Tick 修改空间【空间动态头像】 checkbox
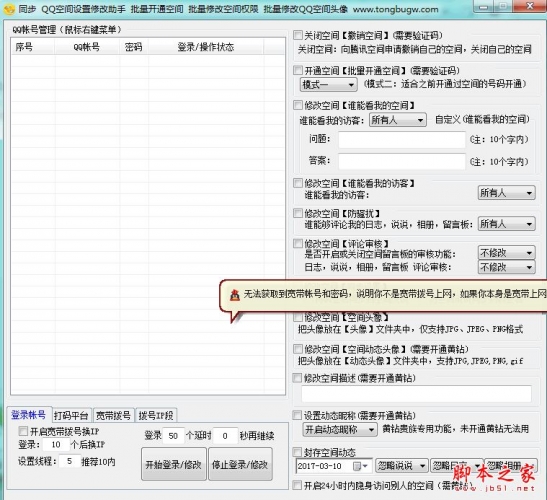This screenshot has width=547, height=500. (x=298, y=349)
